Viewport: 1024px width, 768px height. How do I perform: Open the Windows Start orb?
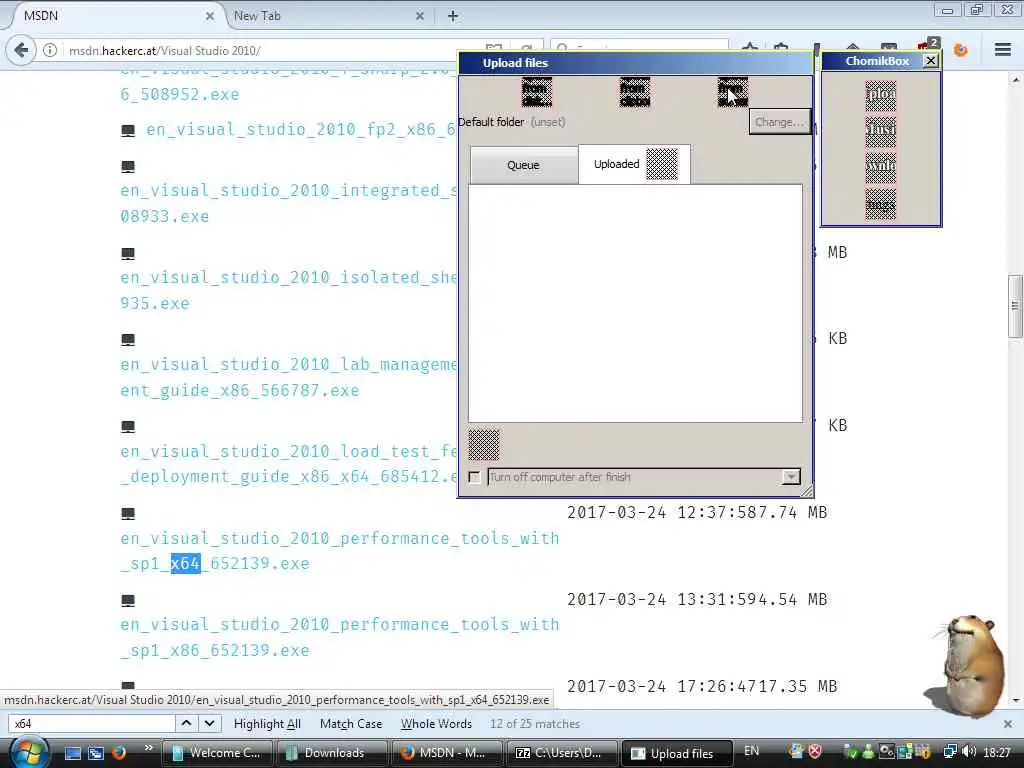29,752
